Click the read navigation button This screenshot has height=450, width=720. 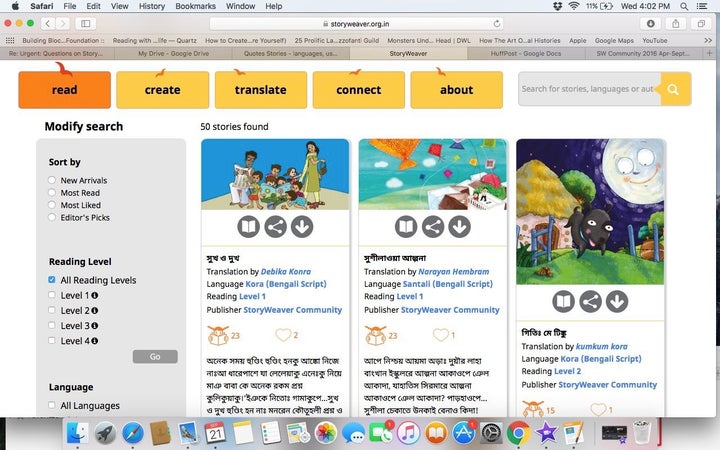point(65,90)
